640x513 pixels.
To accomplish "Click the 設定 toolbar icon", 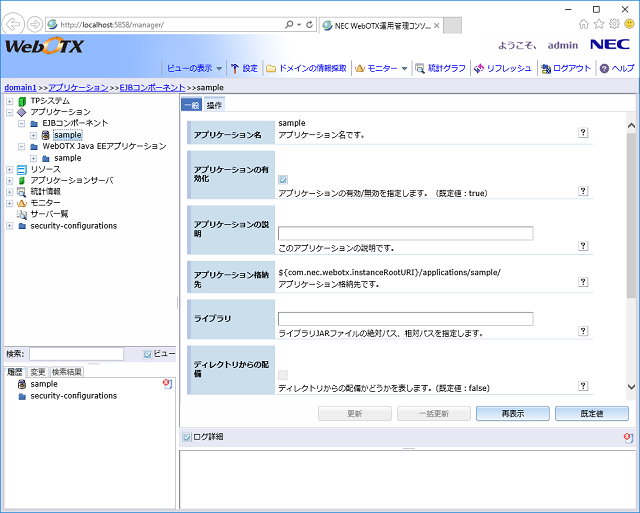I will (235, 68).
